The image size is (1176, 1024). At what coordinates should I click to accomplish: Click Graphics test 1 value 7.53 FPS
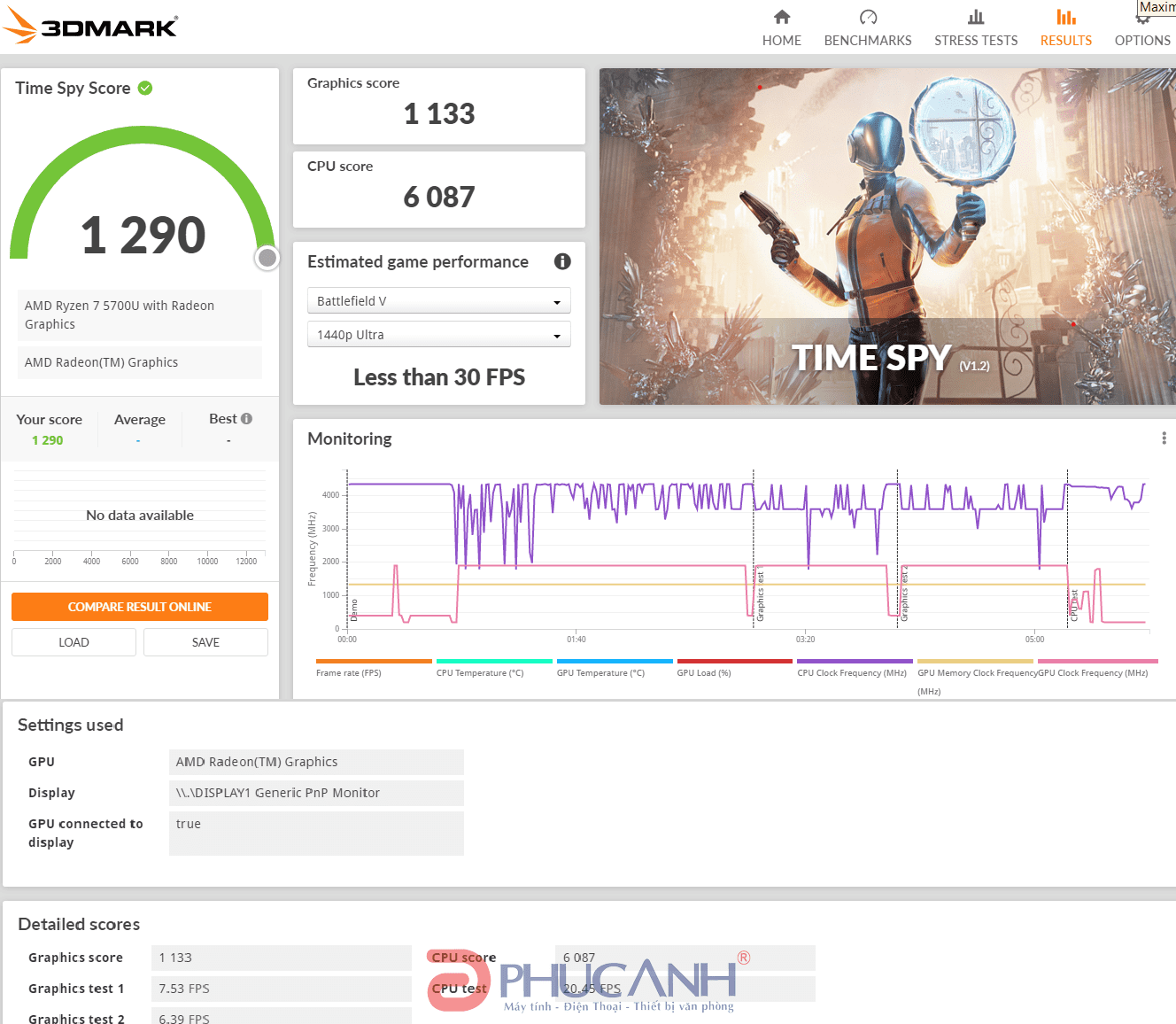pos(282,989)
